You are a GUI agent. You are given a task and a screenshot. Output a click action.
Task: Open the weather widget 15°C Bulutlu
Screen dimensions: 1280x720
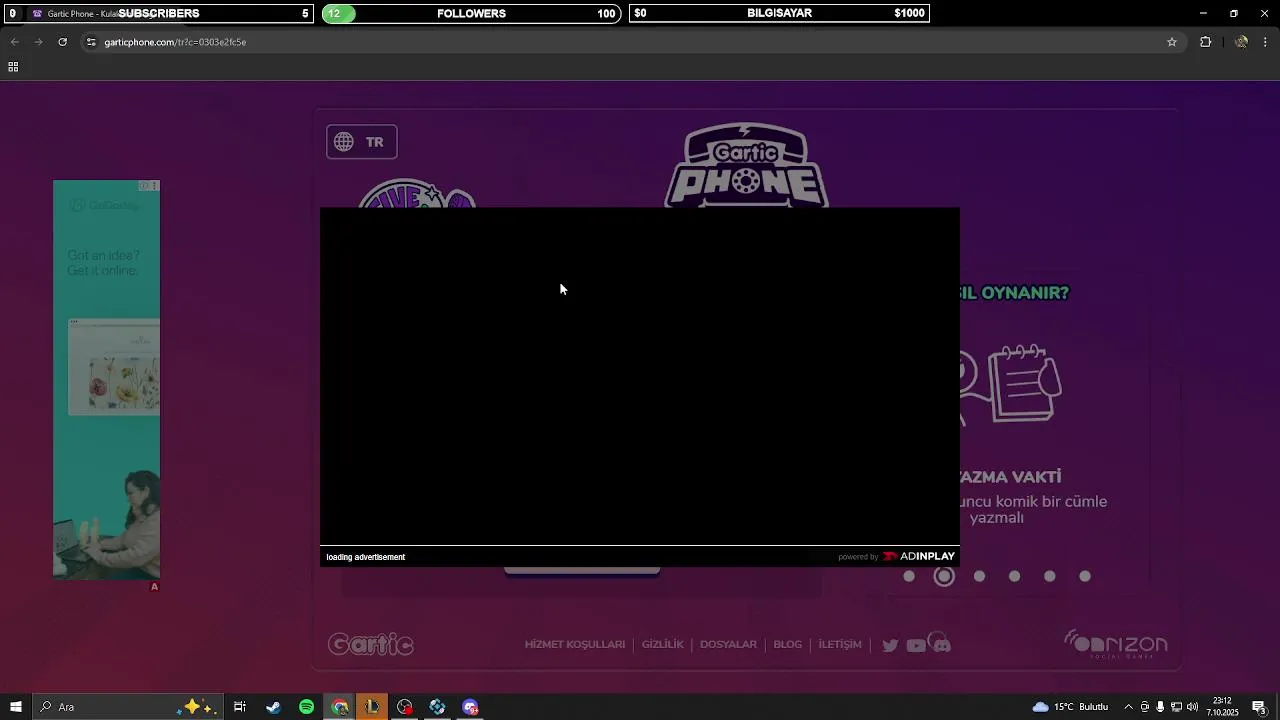click(x=1071, y=707)
